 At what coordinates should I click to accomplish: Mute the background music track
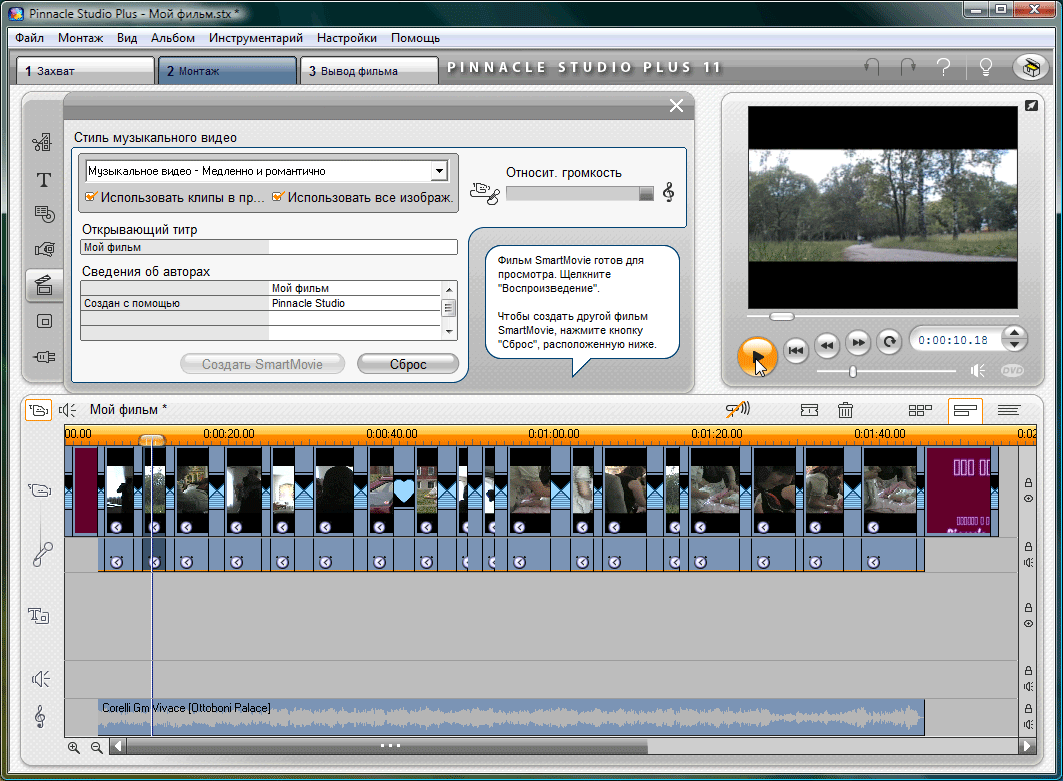point(1028,724)
